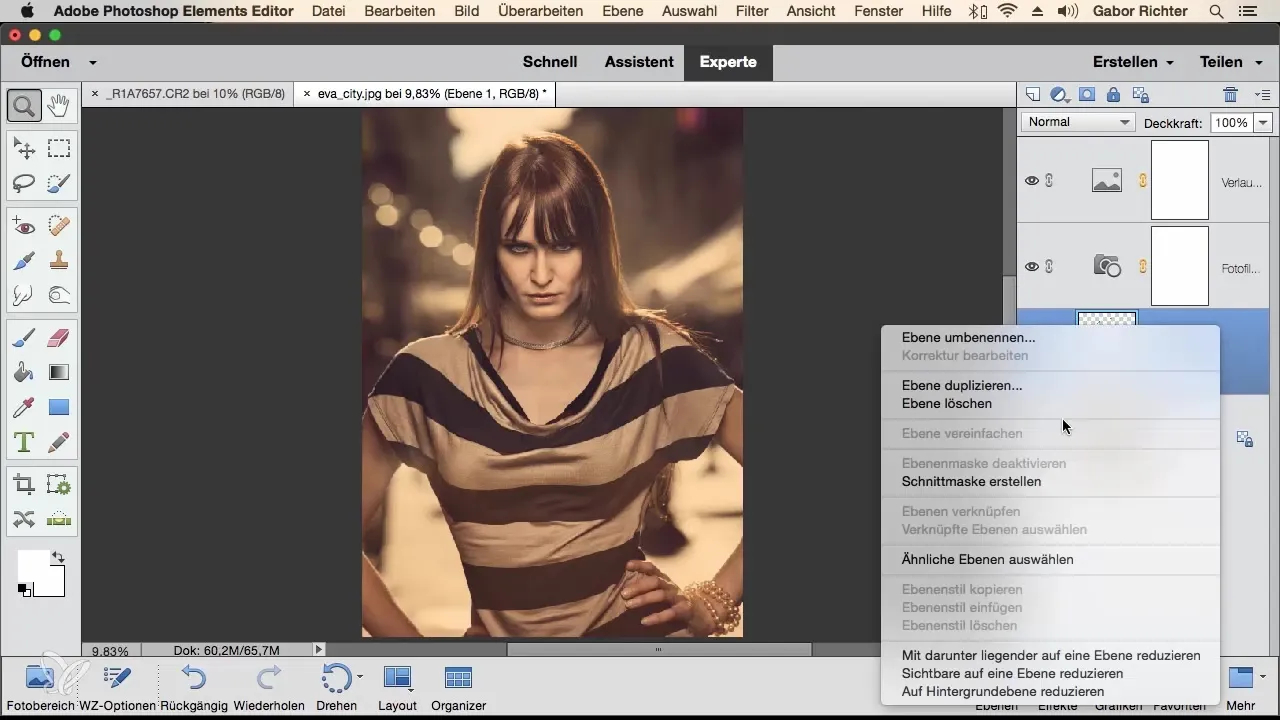Screen dimensions: 1280x720
Task: Lock transparent pixels of the layer
Action: (1139, 95)
